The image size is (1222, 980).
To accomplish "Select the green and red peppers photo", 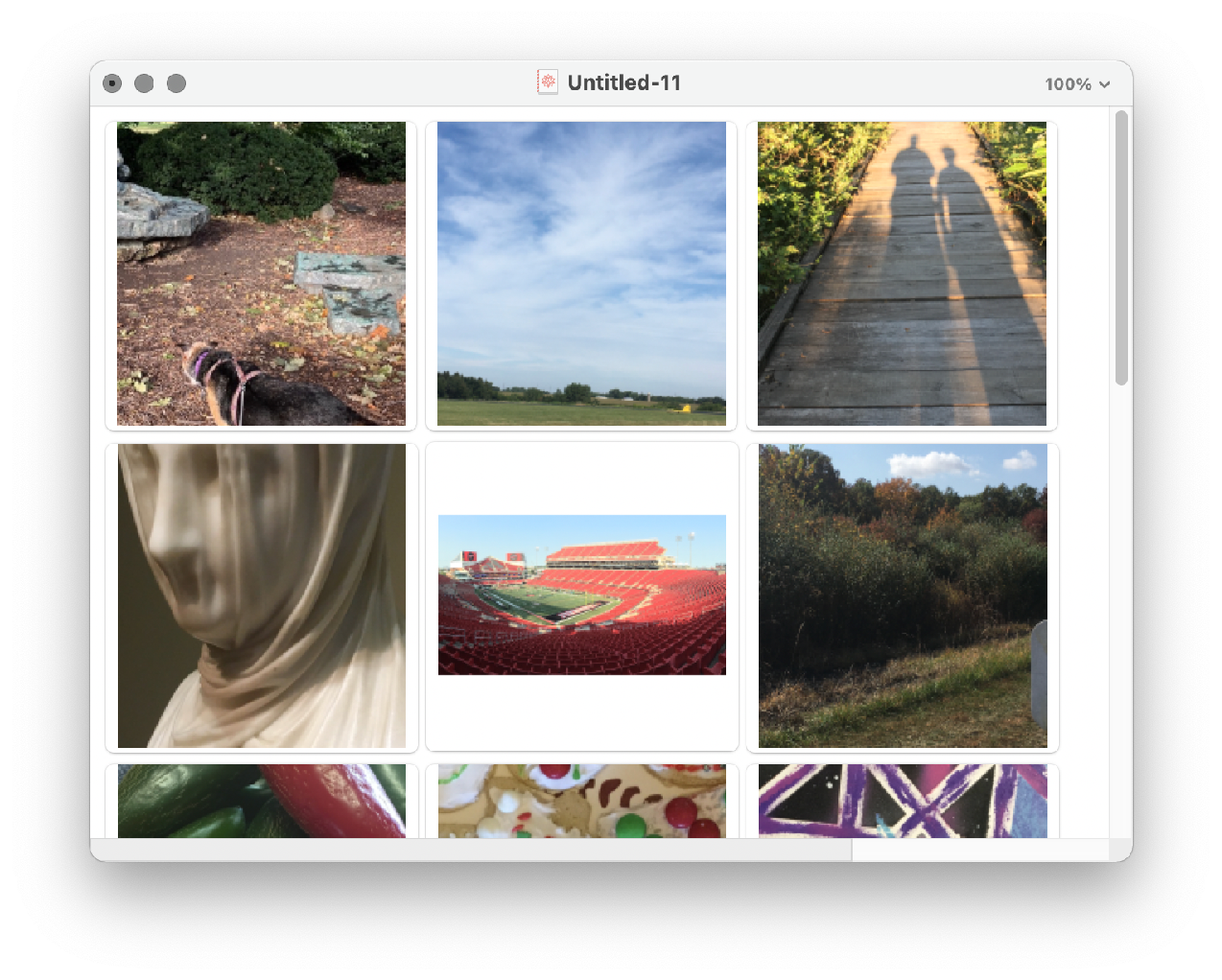I will pos(261,801).
